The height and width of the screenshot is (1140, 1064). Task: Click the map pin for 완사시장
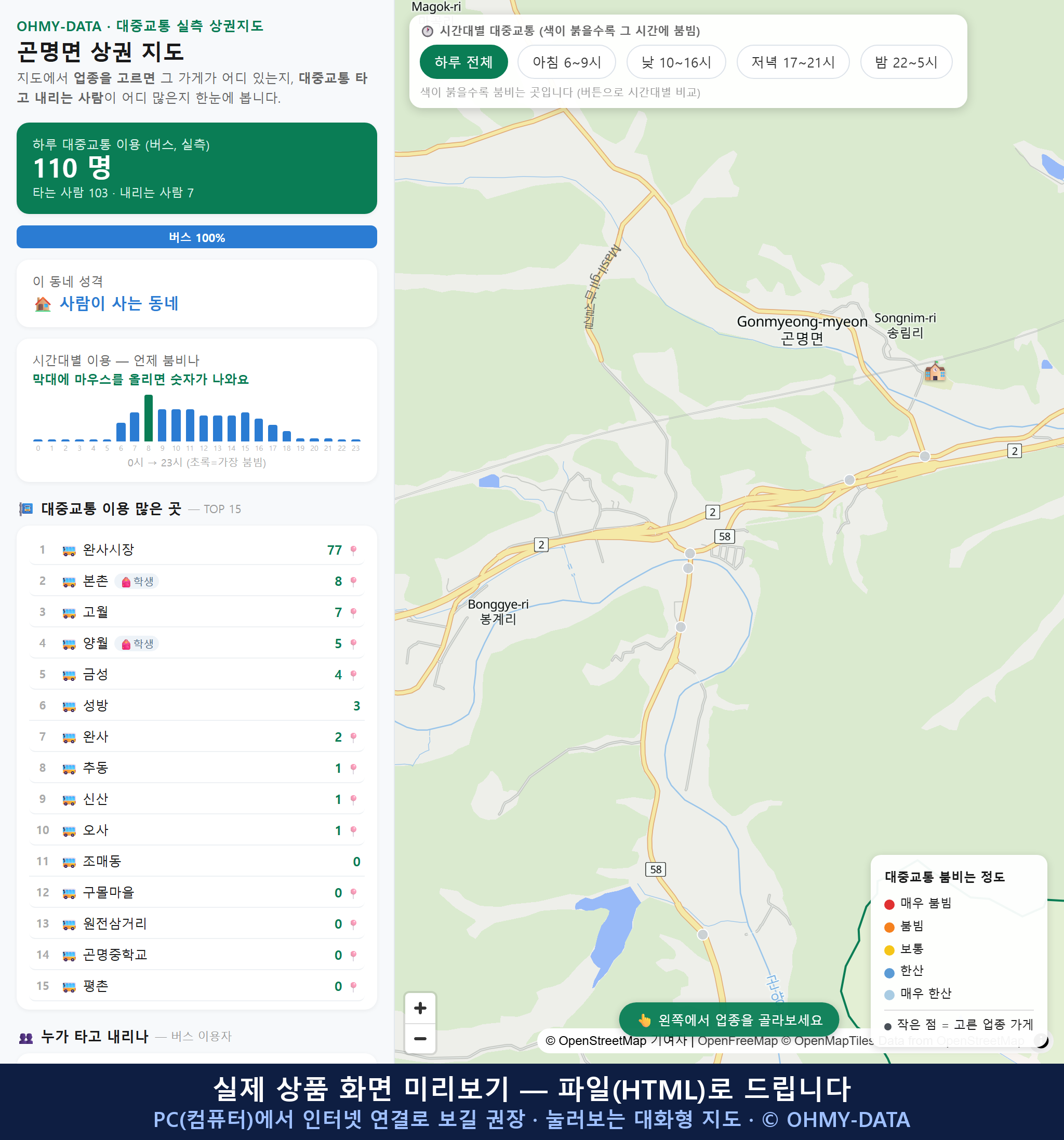[x=353, y=551]
